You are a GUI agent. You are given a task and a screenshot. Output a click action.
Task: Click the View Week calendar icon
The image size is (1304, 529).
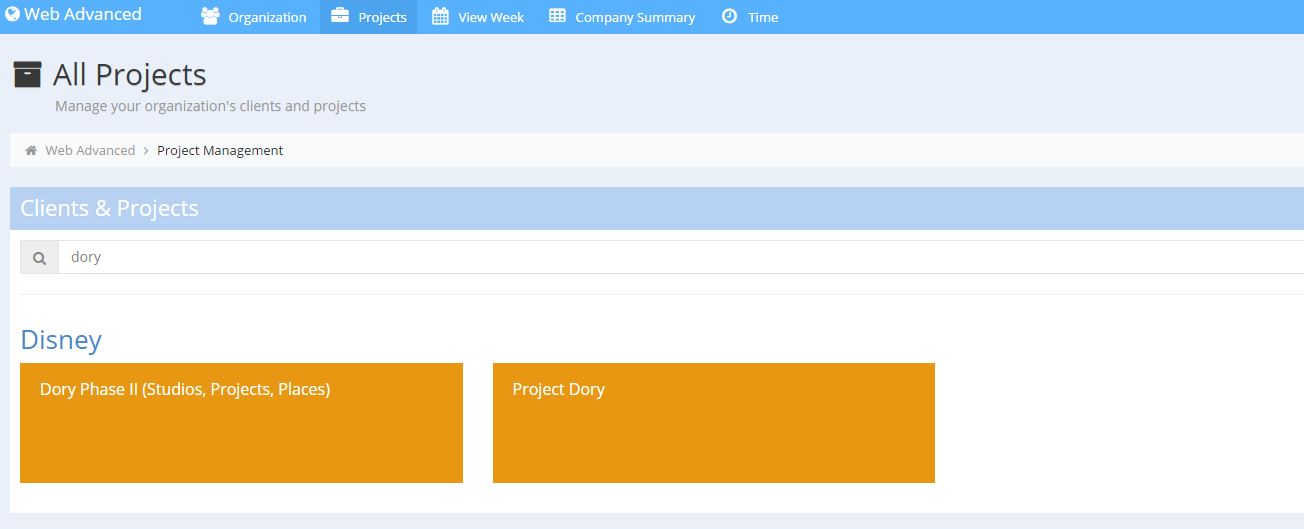point(440,17)
